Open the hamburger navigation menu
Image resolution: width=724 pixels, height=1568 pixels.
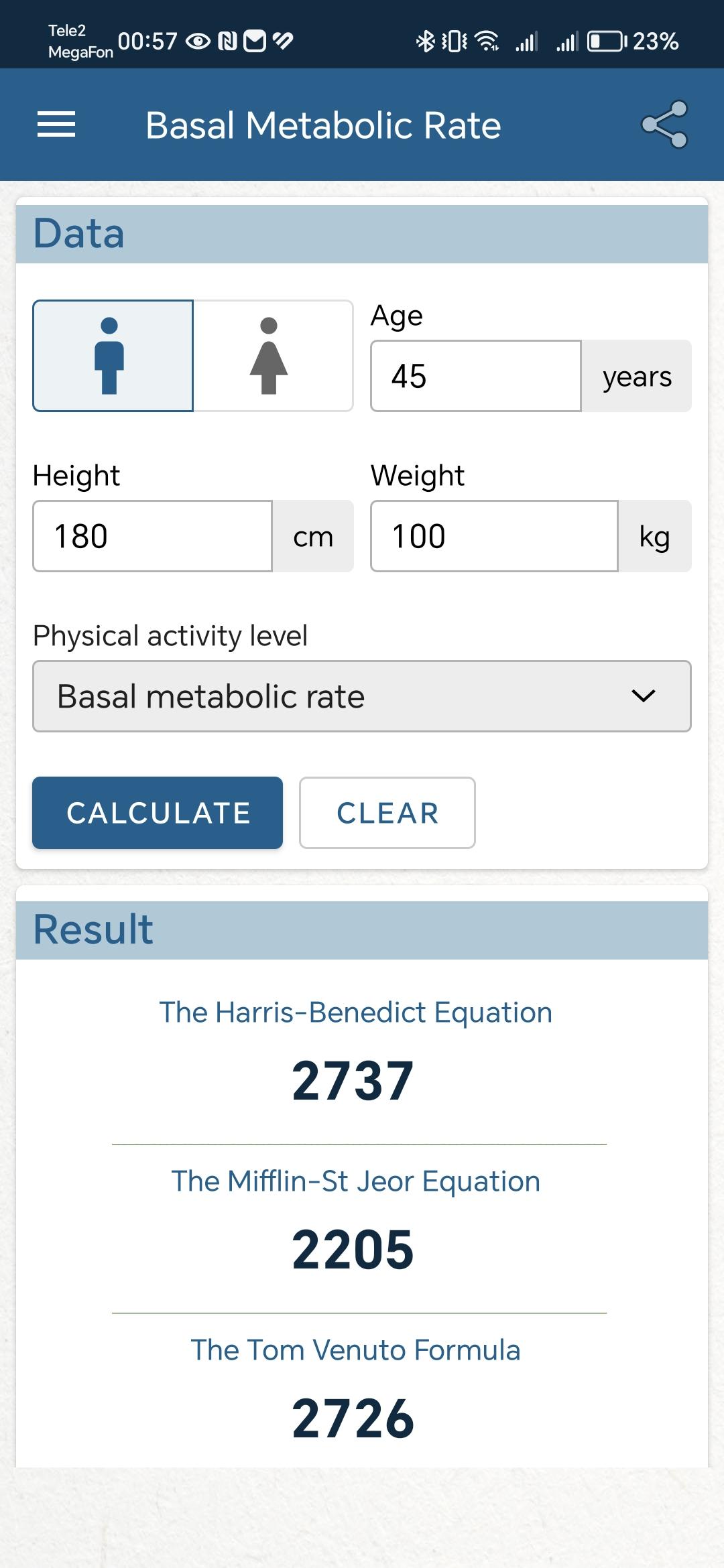click(56, 125)
